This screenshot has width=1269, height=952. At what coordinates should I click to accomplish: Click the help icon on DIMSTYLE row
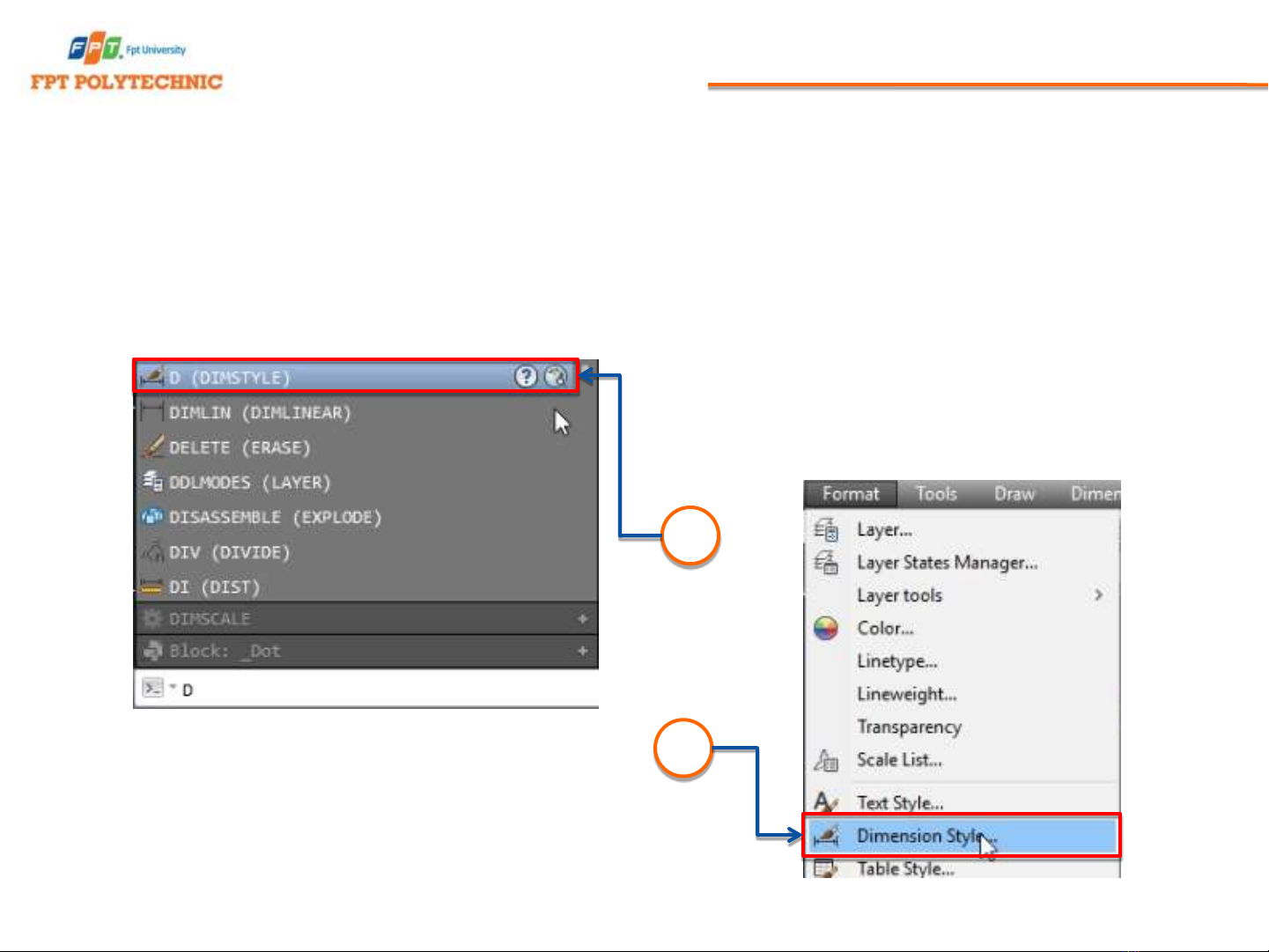pyautogui.click(x=525, y=377)
